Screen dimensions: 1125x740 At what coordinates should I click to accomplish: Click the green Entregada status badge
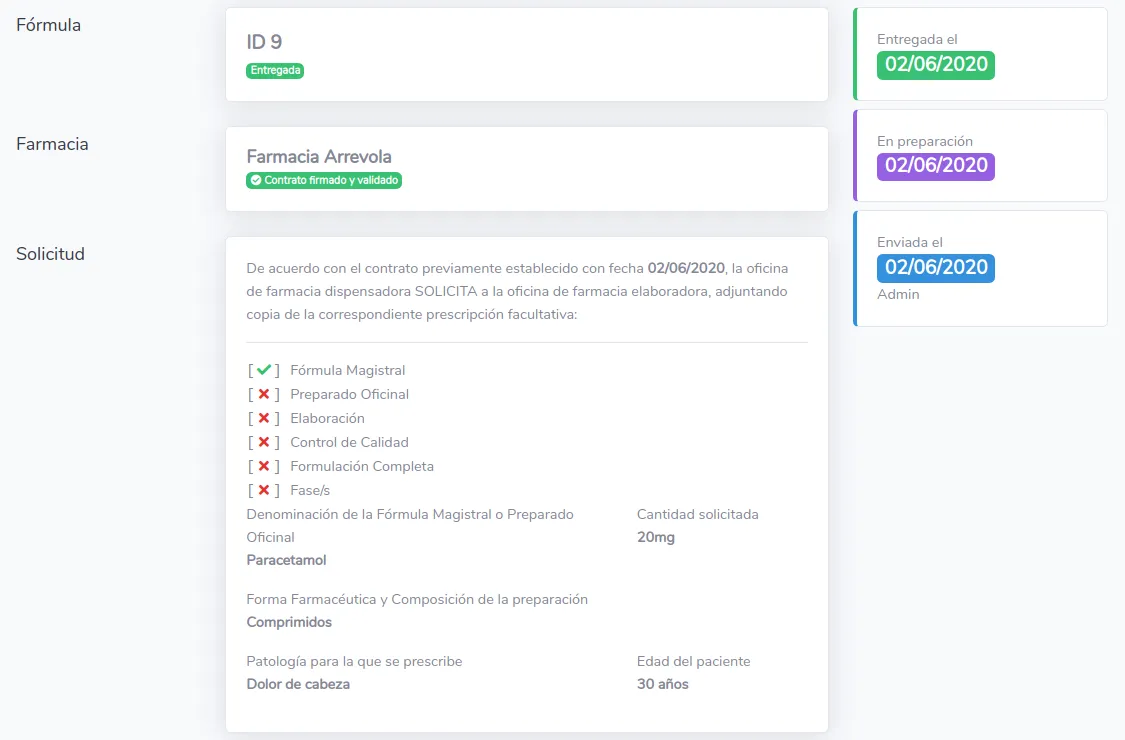click(275, 70)
